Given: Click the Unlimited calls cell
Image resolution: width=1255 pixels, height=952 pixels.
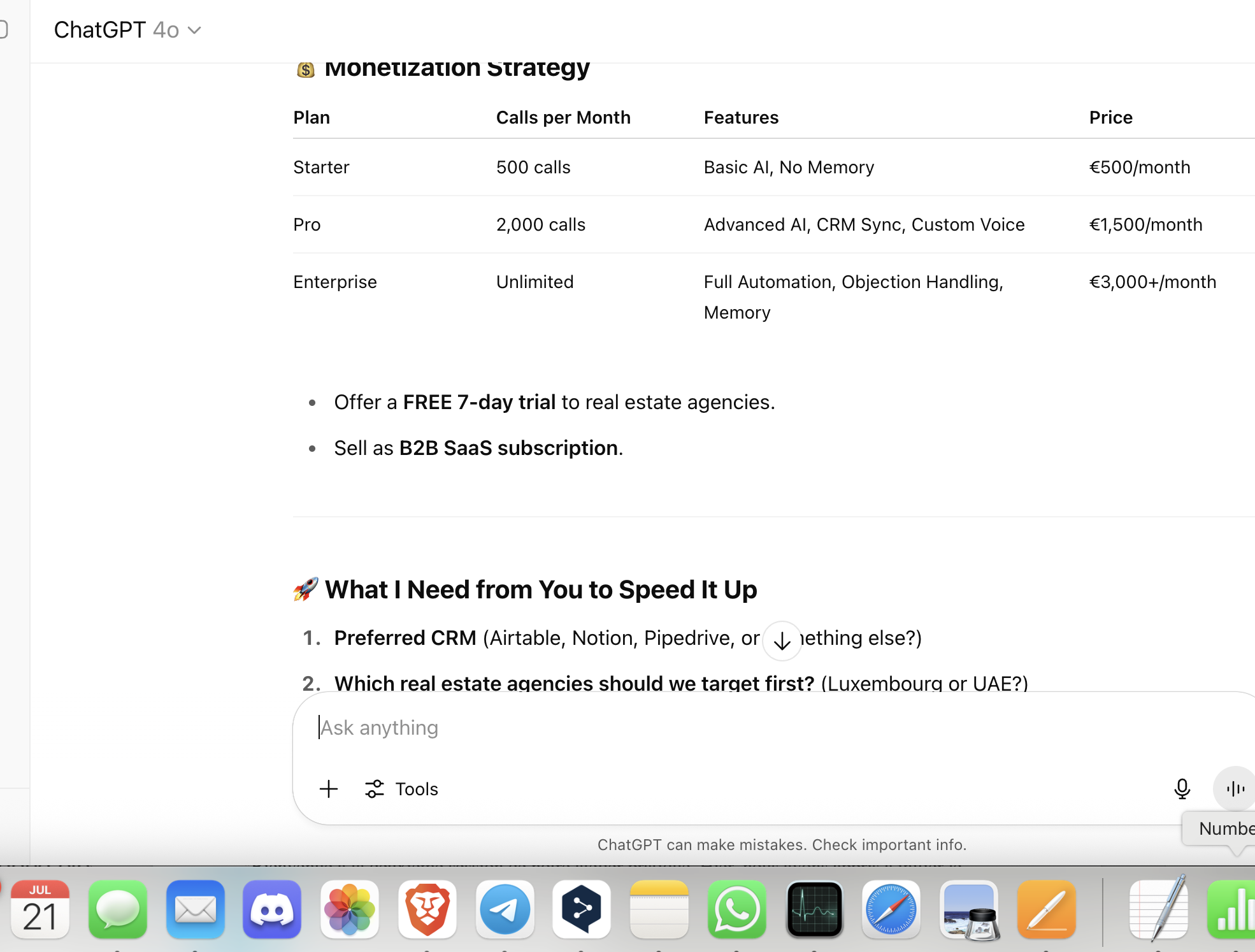Looking at the screenshot, I should point(534,282).
